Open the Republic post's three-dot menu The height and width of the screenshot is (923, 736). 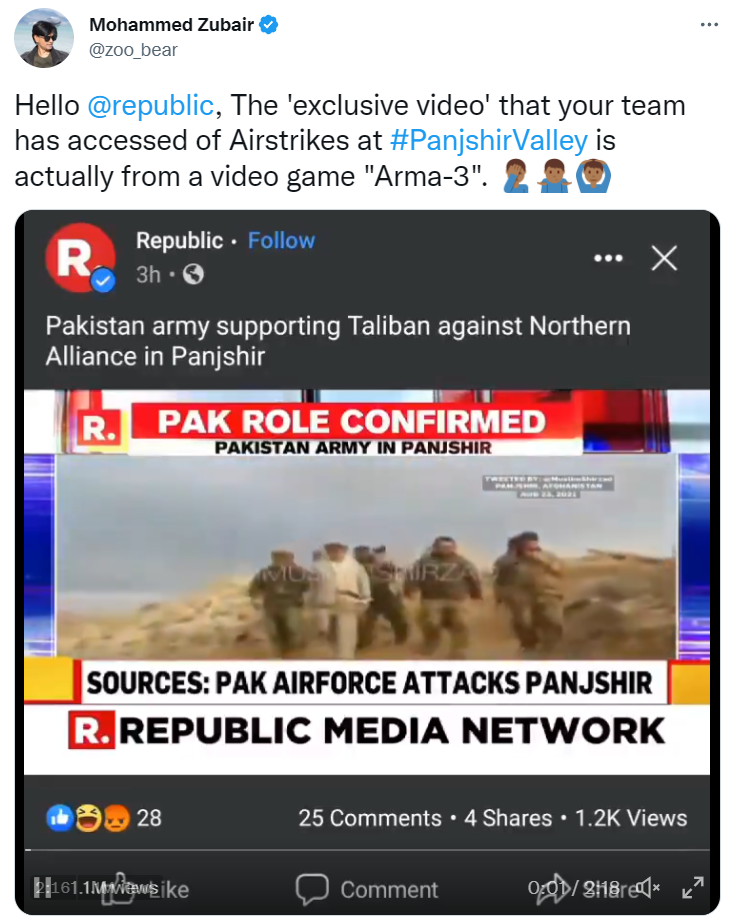click(x=608, y=258)
